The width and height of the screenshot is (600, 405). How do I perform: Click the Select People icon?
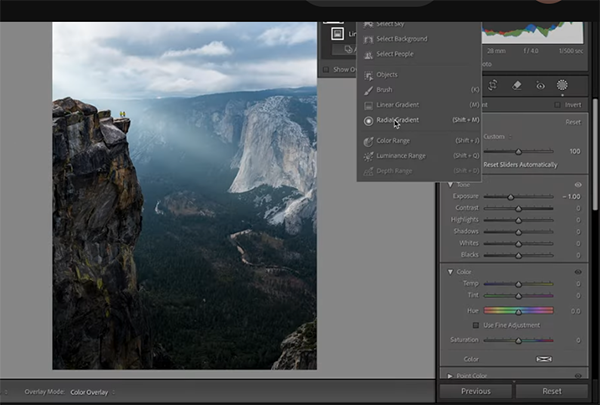coord(369,53)
